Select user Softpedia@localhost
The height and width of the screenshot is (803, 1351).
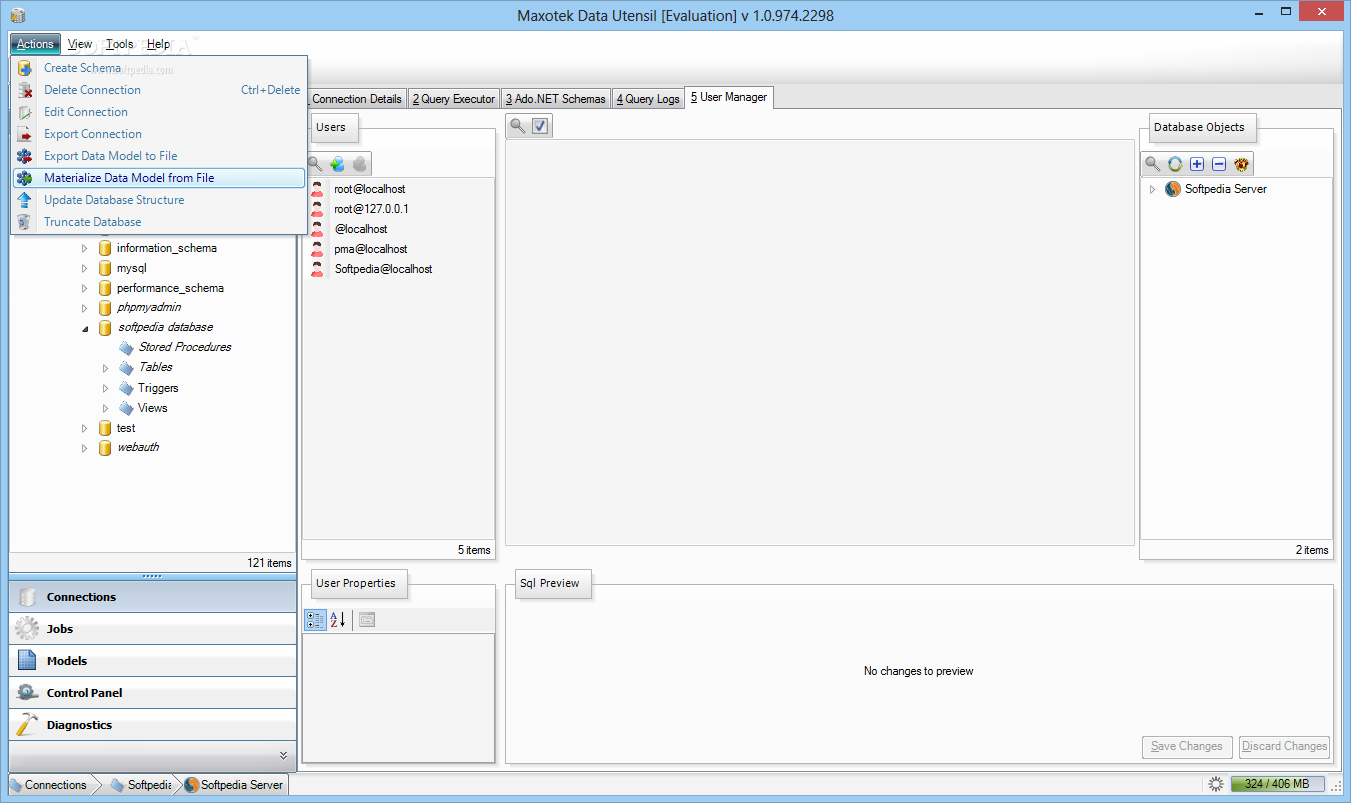pyautogui.click(x=383, y=269)
